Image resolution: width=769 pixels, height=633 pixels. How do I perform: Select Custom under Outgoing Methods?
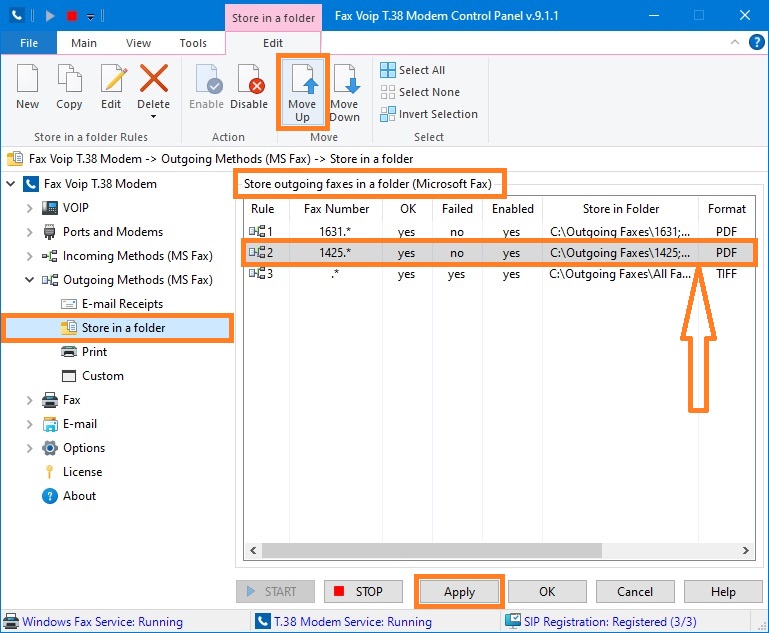103,376
